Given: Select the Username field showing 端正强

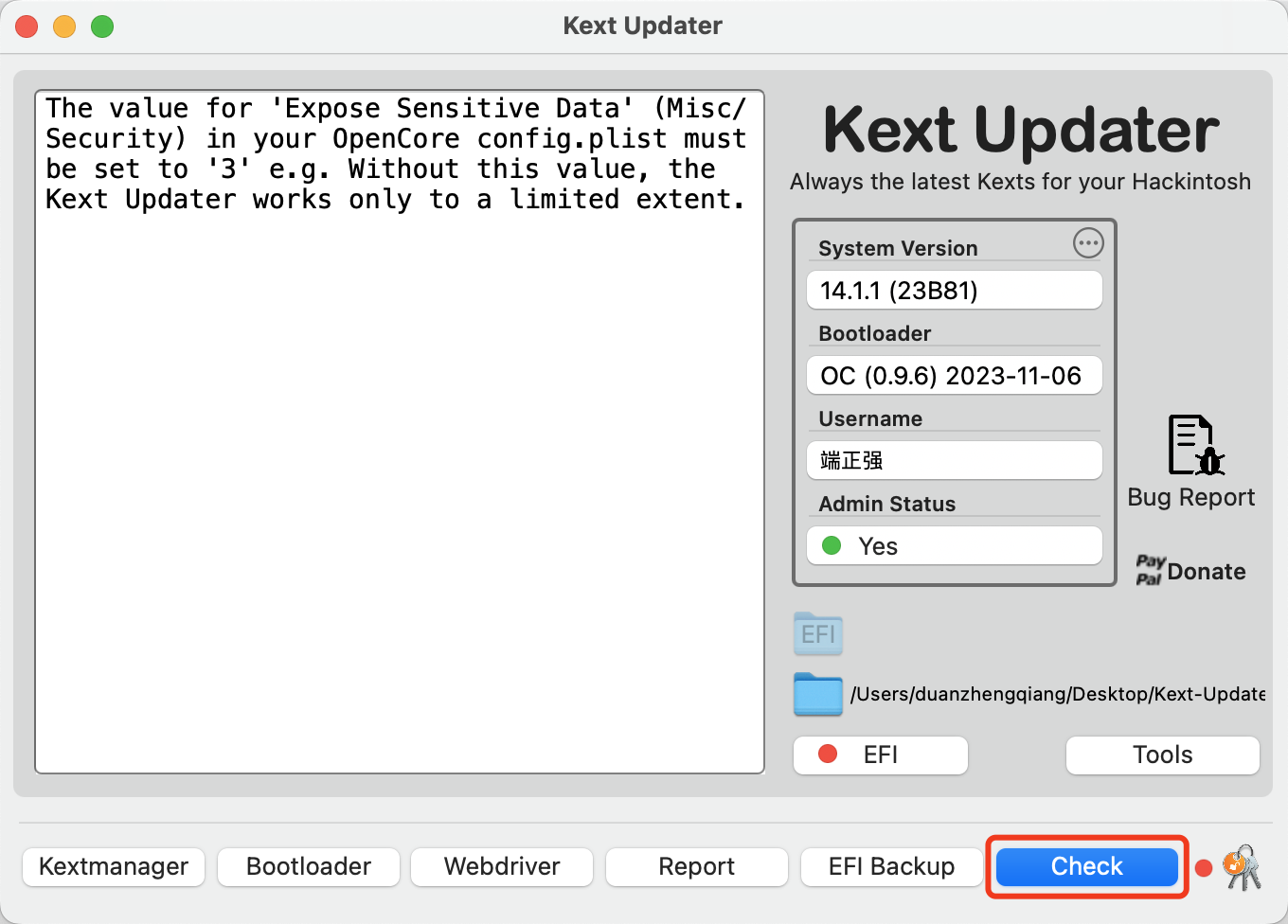Looking at the screenshot, I should pyautogui.click(x=954, y=460).
